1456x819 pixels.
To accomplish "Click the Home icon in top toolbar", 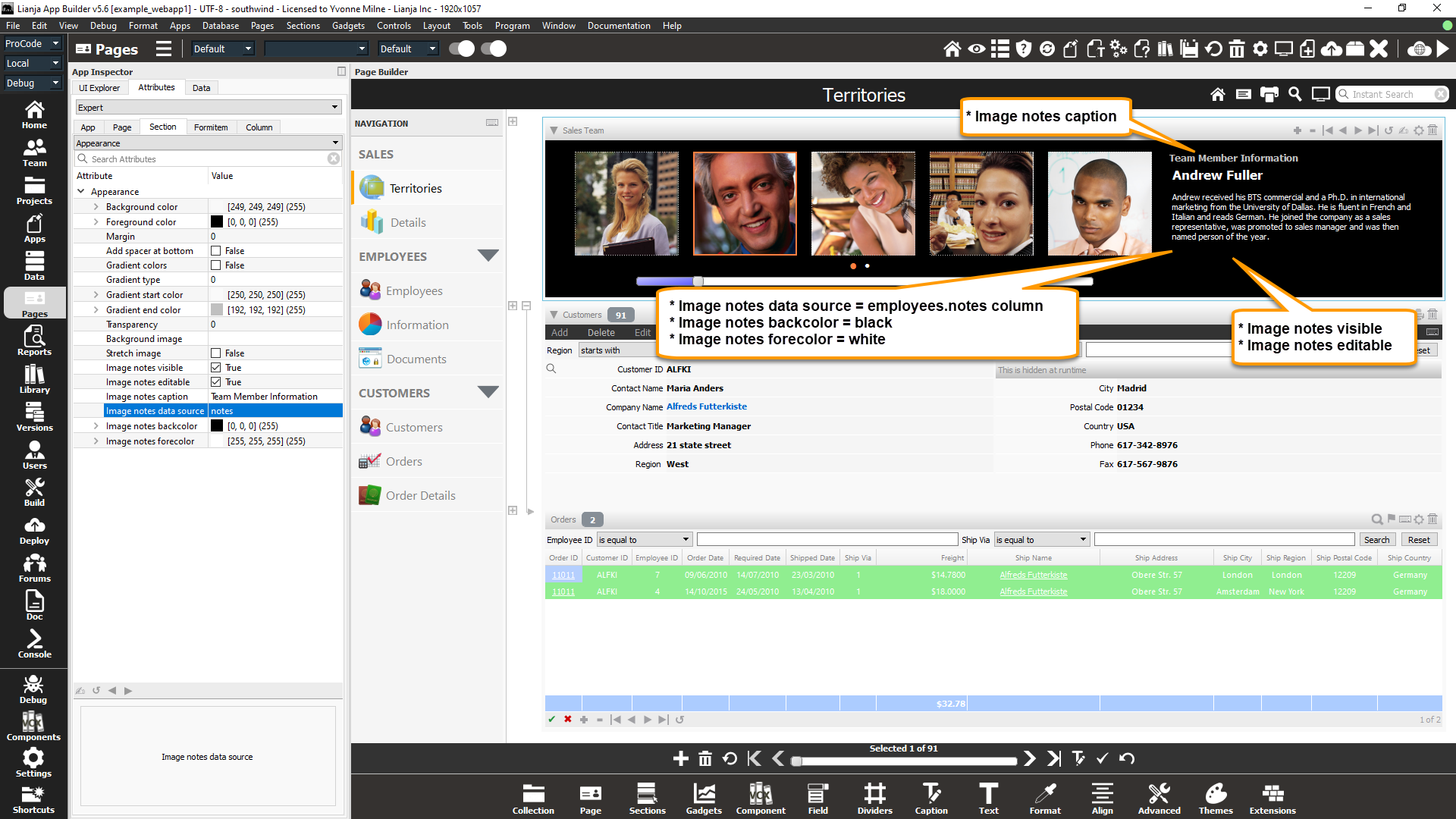I will click(952, 49).
